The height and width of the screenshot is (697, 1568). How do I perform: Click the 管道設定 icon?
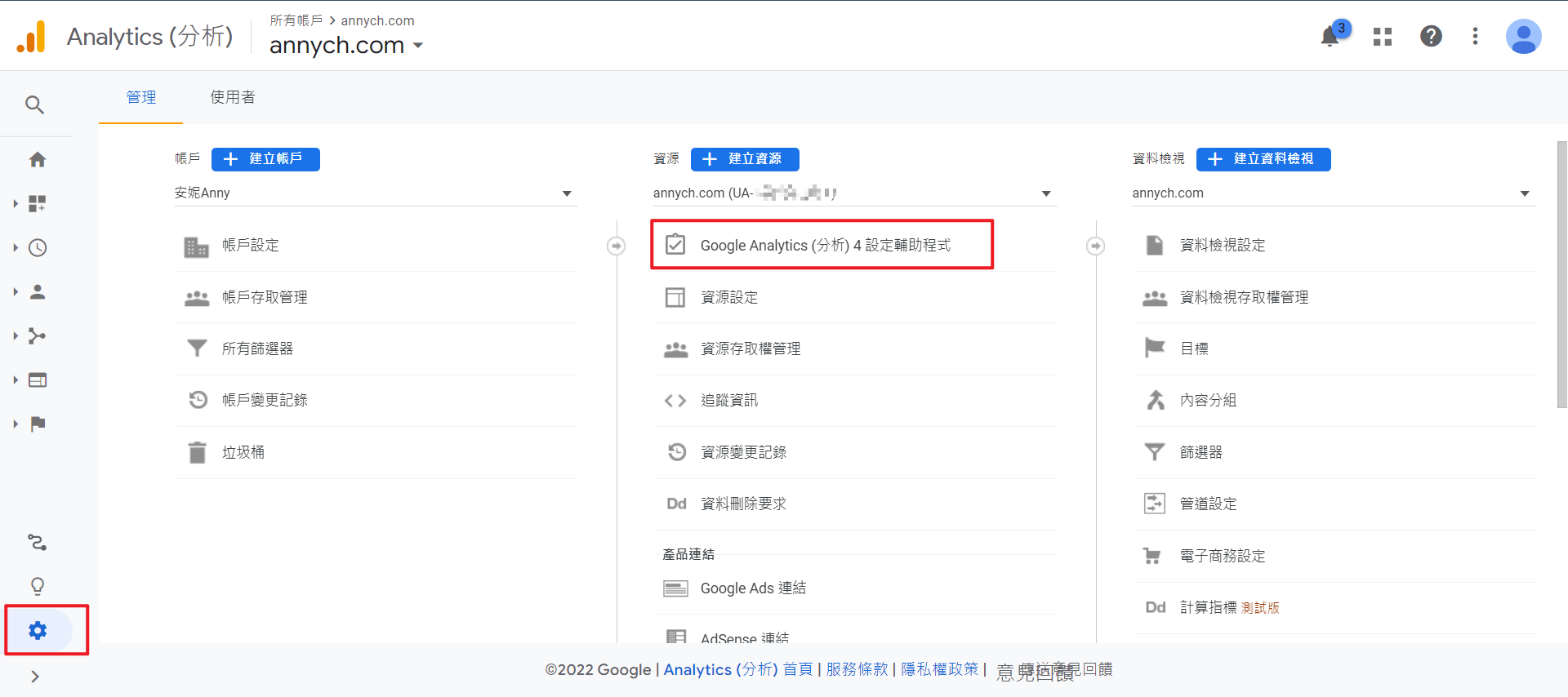[1154, 504]
